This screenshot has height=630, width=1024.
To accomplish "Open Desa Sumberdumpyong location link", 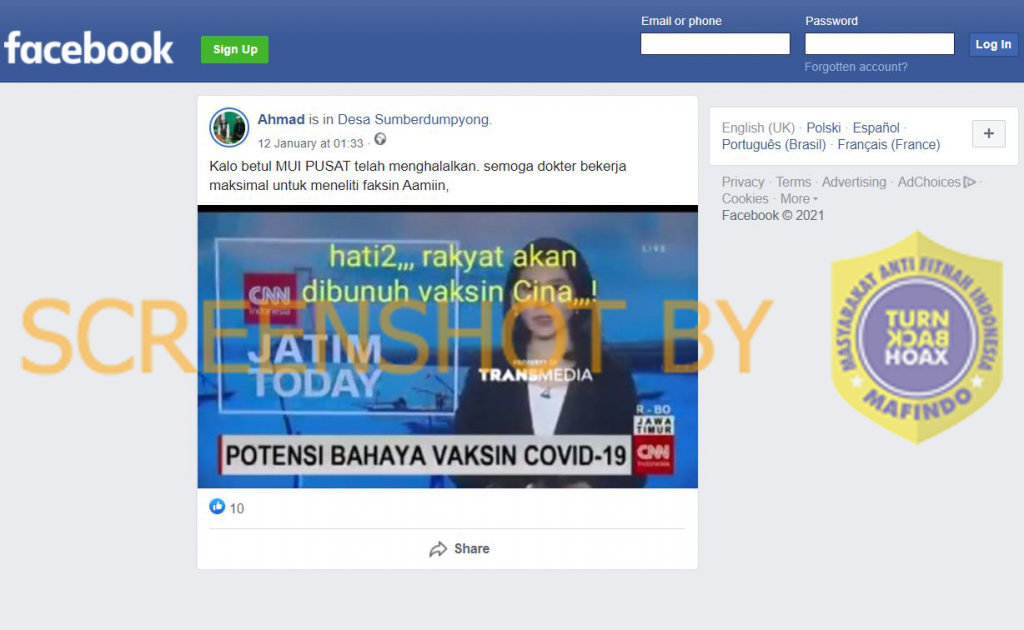I will tap(413, 119).
